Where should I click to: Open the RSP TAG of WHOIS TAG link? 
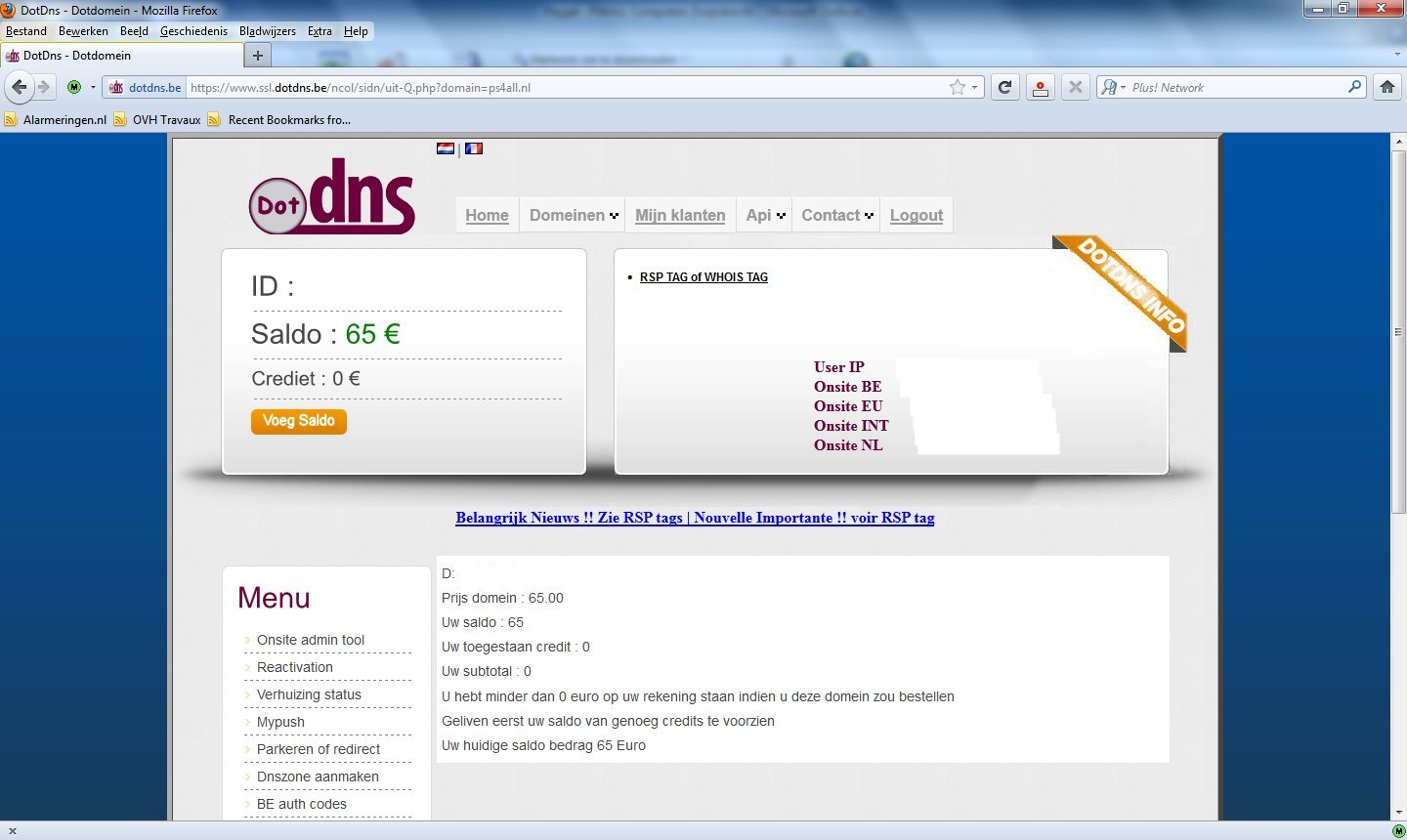(703, 277)
